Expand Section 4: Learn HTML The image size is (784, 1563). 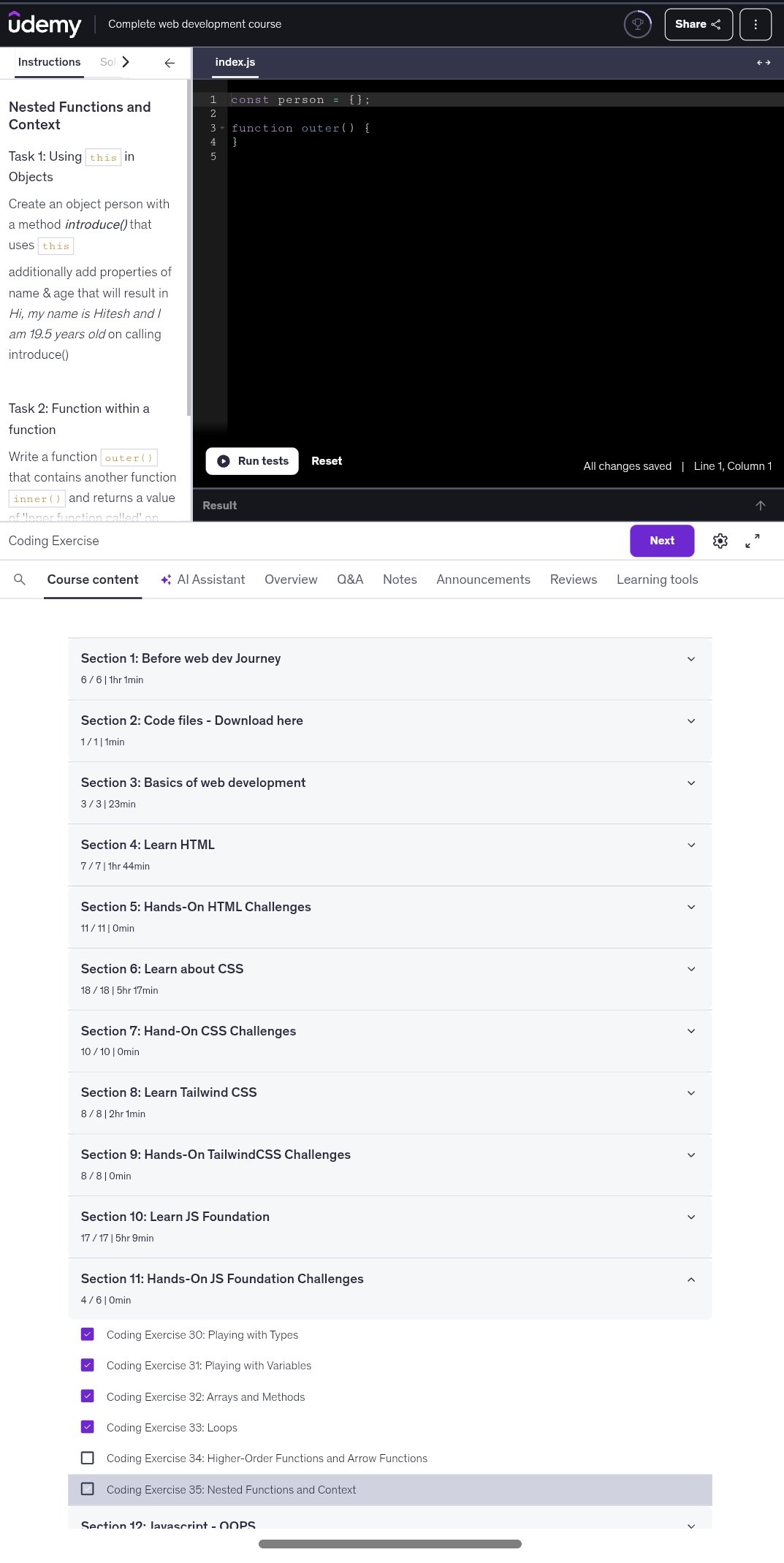point(690,845)
